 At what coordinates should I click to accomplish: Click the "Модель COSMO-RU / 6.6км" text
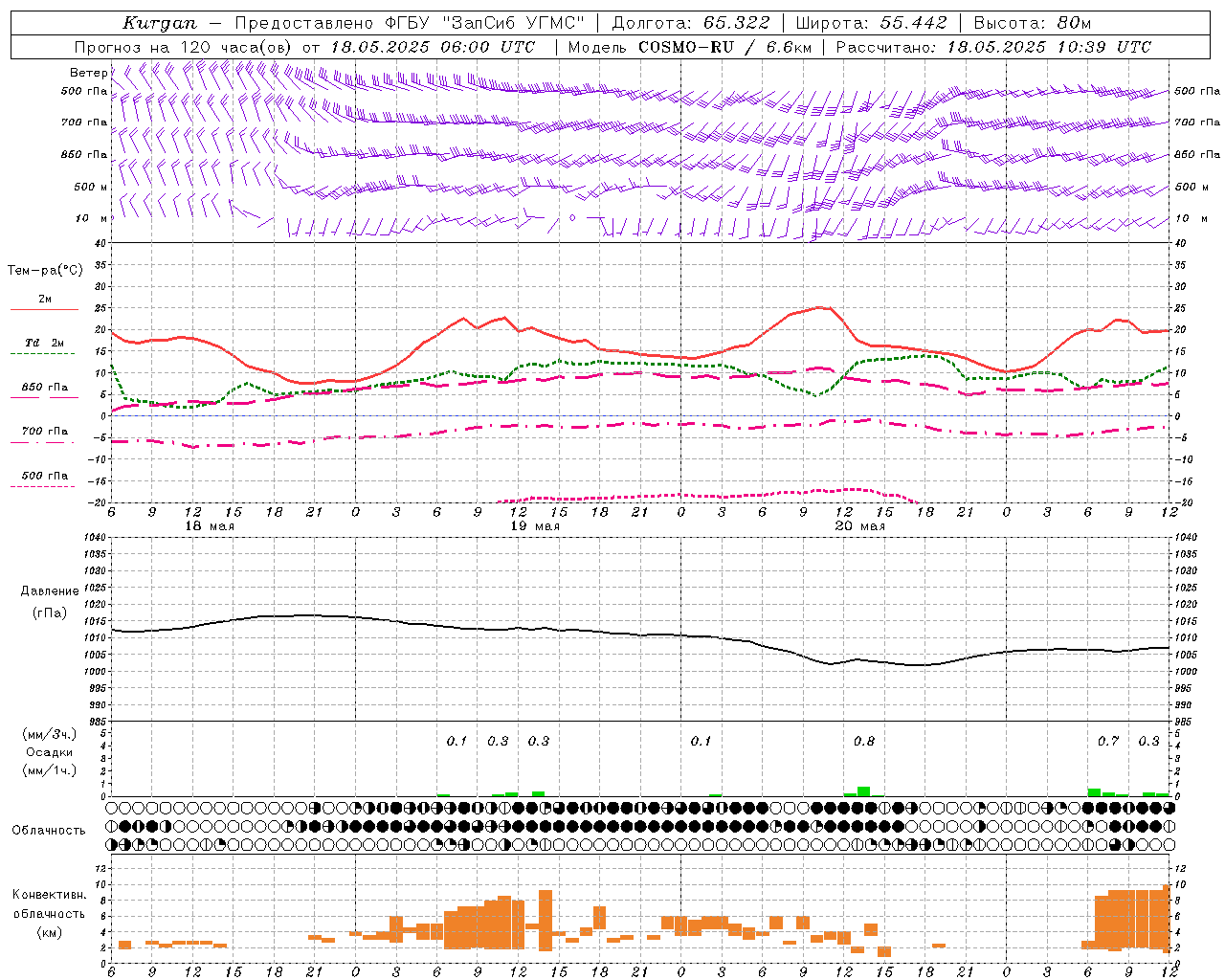(689, 47)
